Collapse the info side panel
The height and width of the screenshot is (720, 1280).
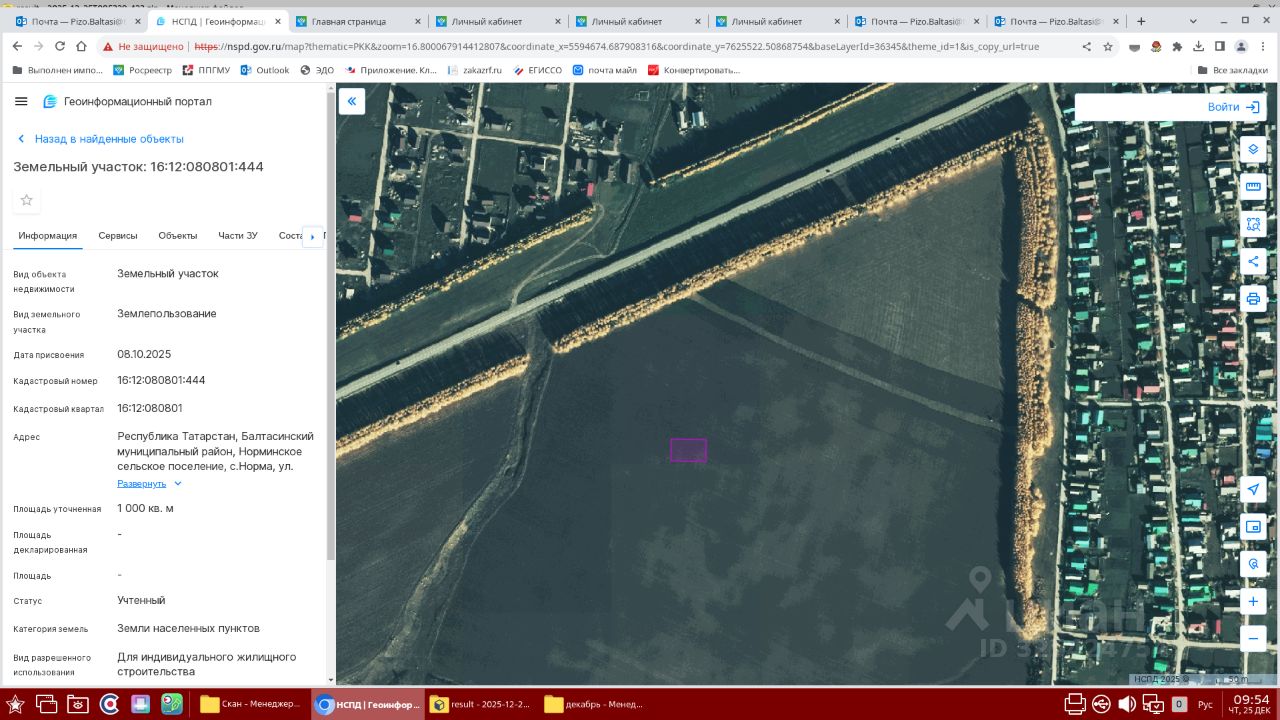click(x=352, y=101)
